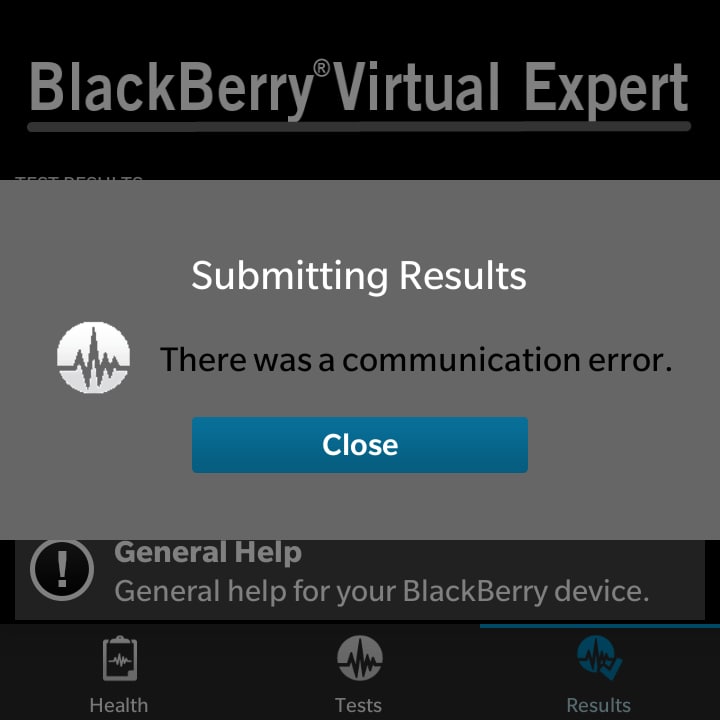Open the General Help heading

click(x=208, y=552)
